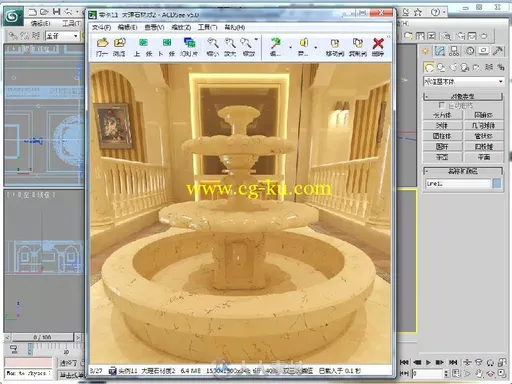Select the Geometry category icon
The height and width of the screenshot is (384, 512).
click(429, 67)
